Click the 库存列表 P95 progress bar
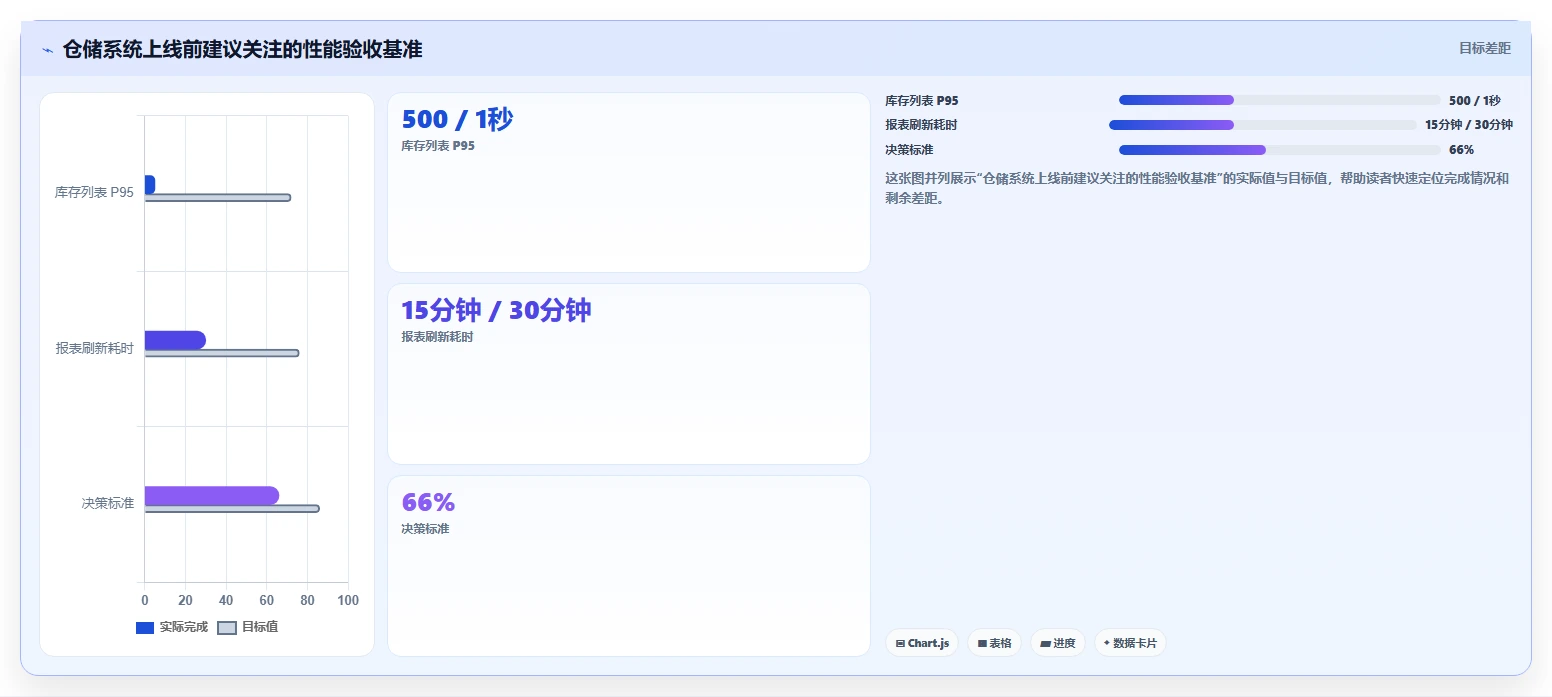Image resolution: width=1552 pixels, height=697 pixels. (1279, 100)
